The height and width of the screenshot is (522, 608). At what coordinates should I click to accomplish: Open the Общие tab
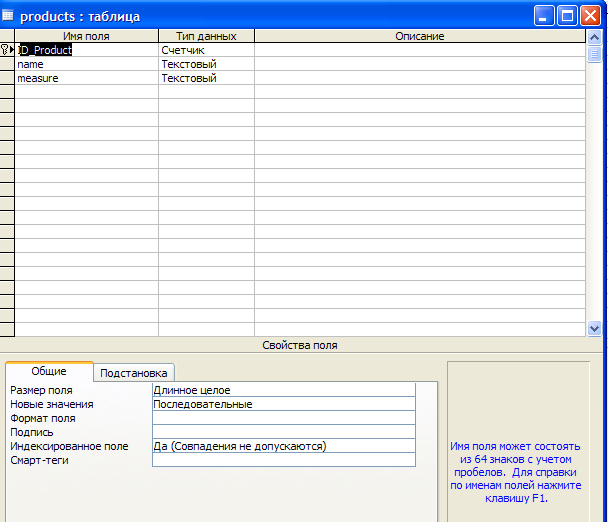click(x=49, y=371)
